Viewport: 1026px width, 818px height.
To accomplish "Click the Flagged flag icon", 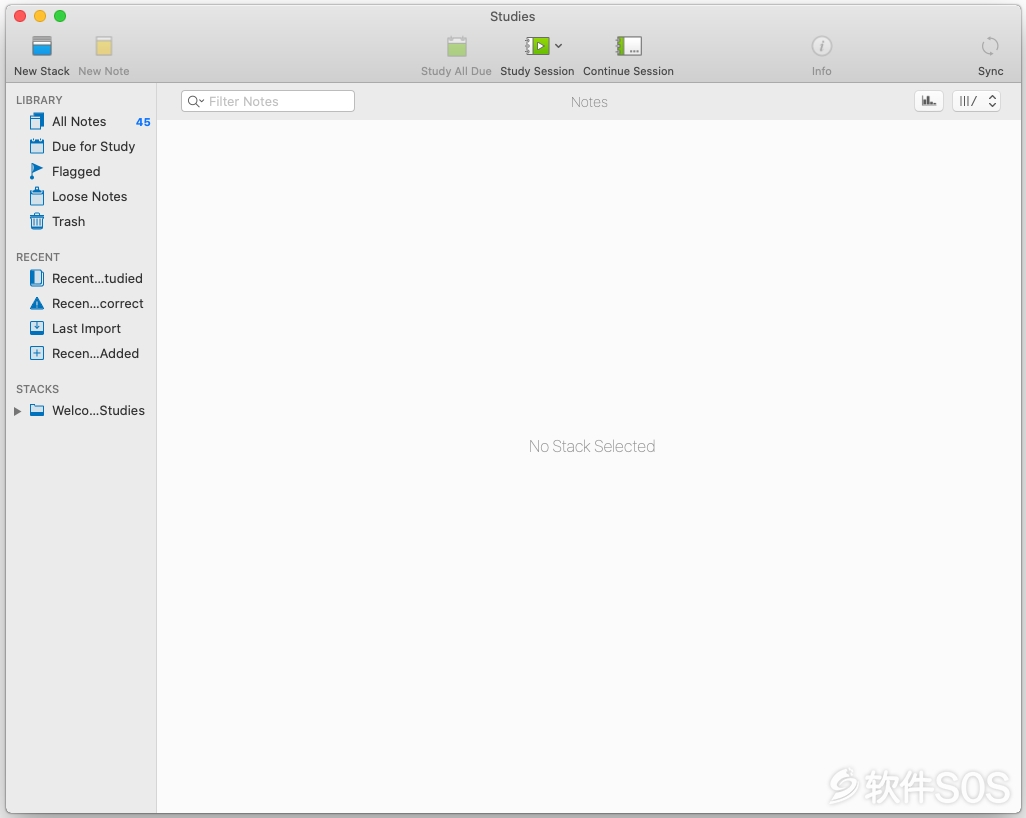I will [36, 171].
